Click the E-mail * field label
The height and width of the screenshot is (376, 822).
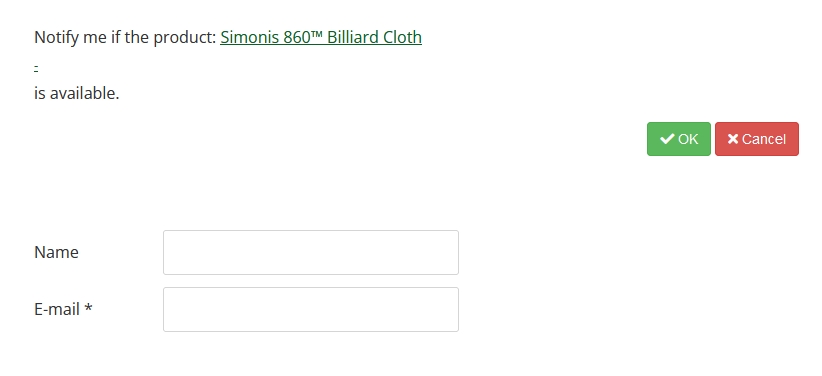click(63, 309)
